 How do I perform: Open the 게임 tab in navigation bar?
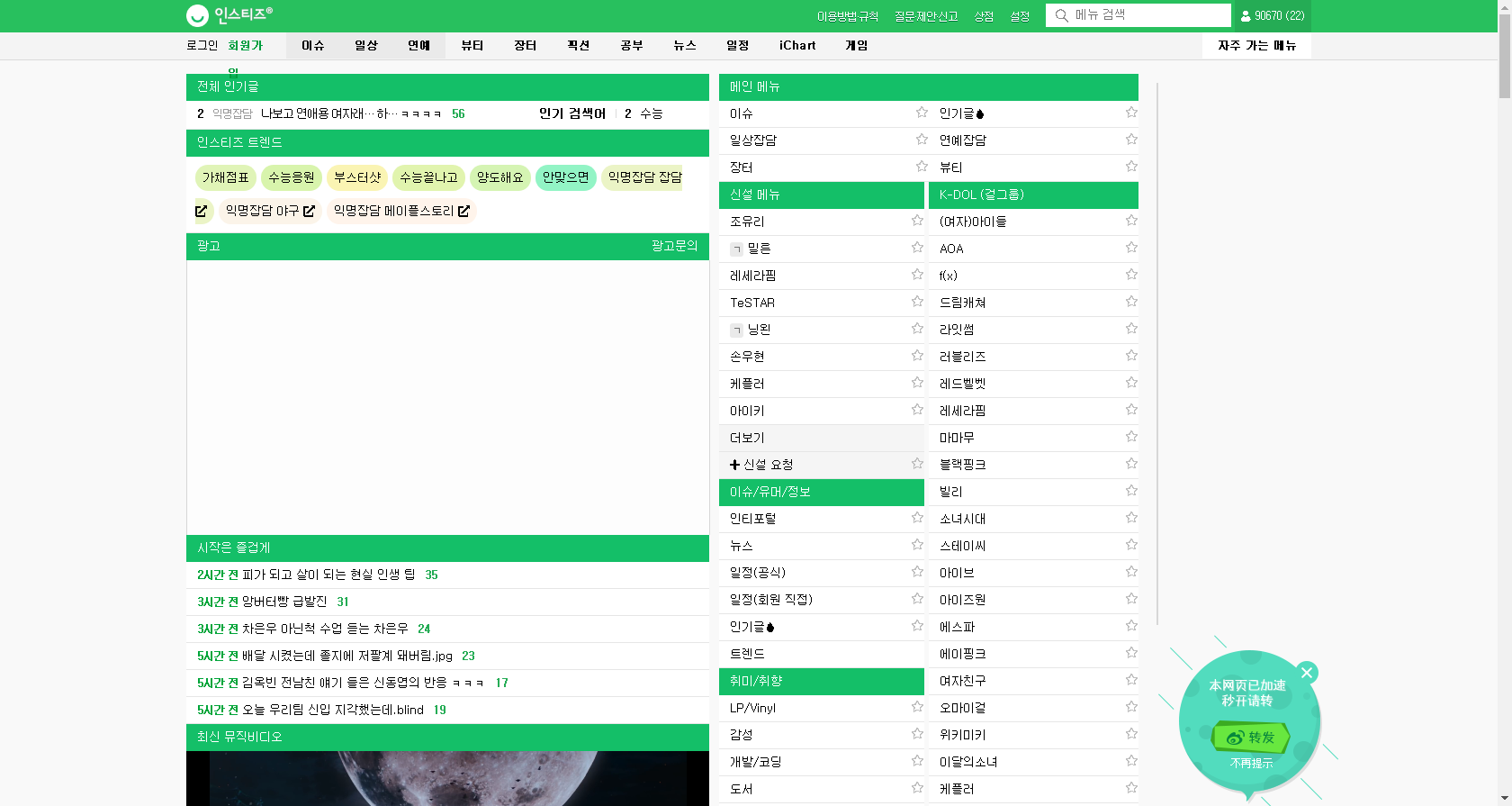856,45
